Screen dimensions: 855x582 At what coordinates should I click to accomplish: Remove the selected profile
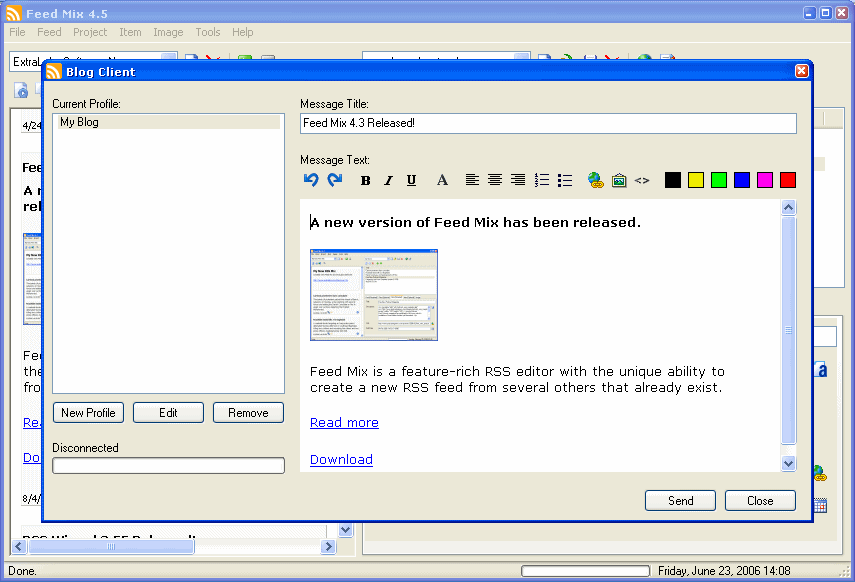click(x=248, y=413)
